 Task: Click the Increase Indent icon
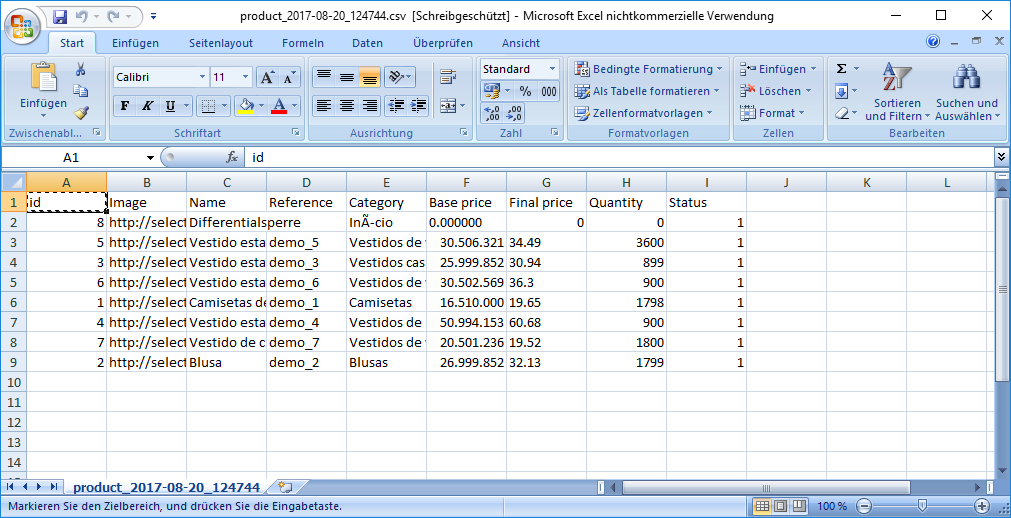[x=418, y=106]
